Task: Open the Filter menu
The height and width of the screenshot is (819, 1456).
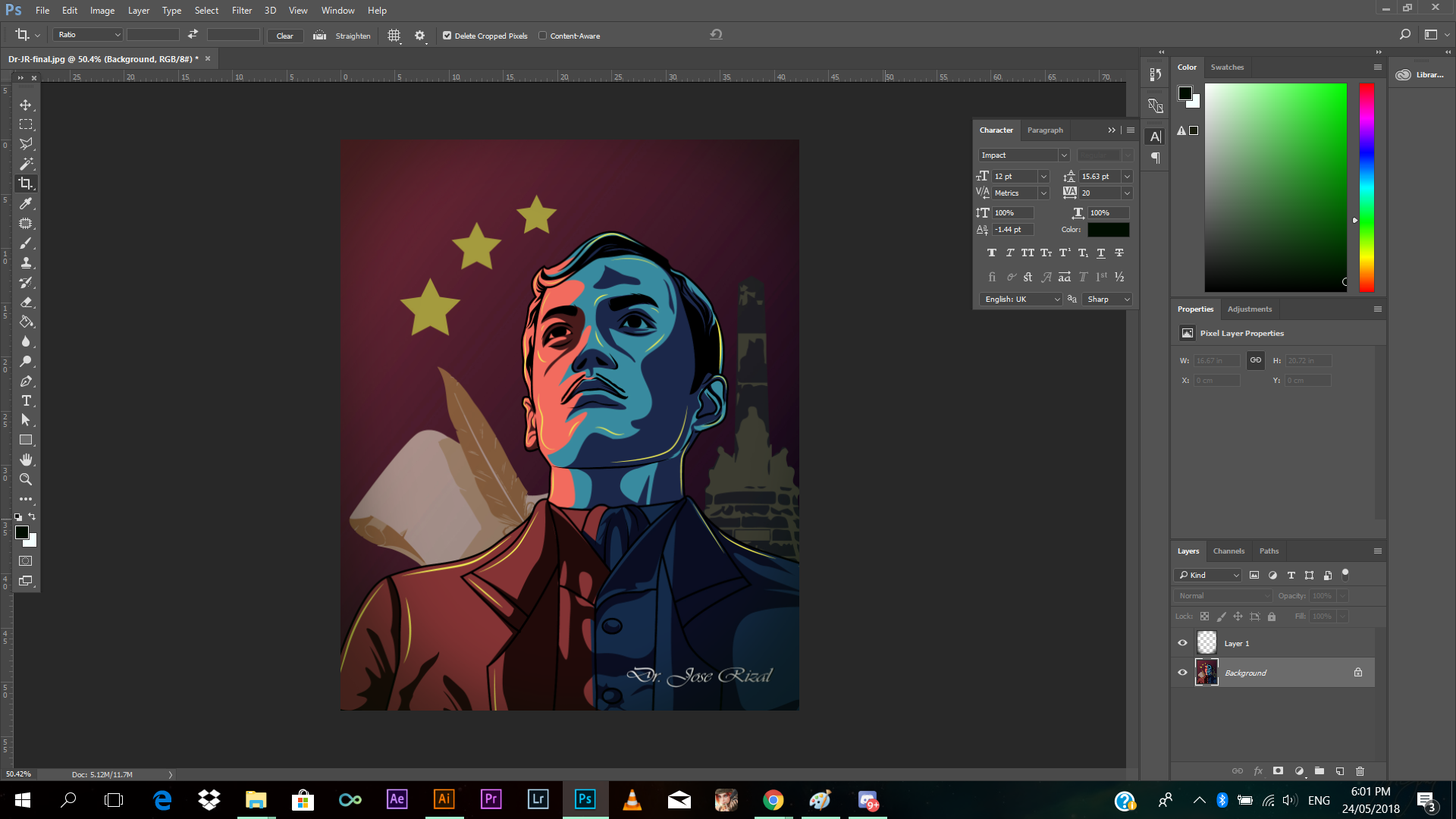Action: pos(241,11)
